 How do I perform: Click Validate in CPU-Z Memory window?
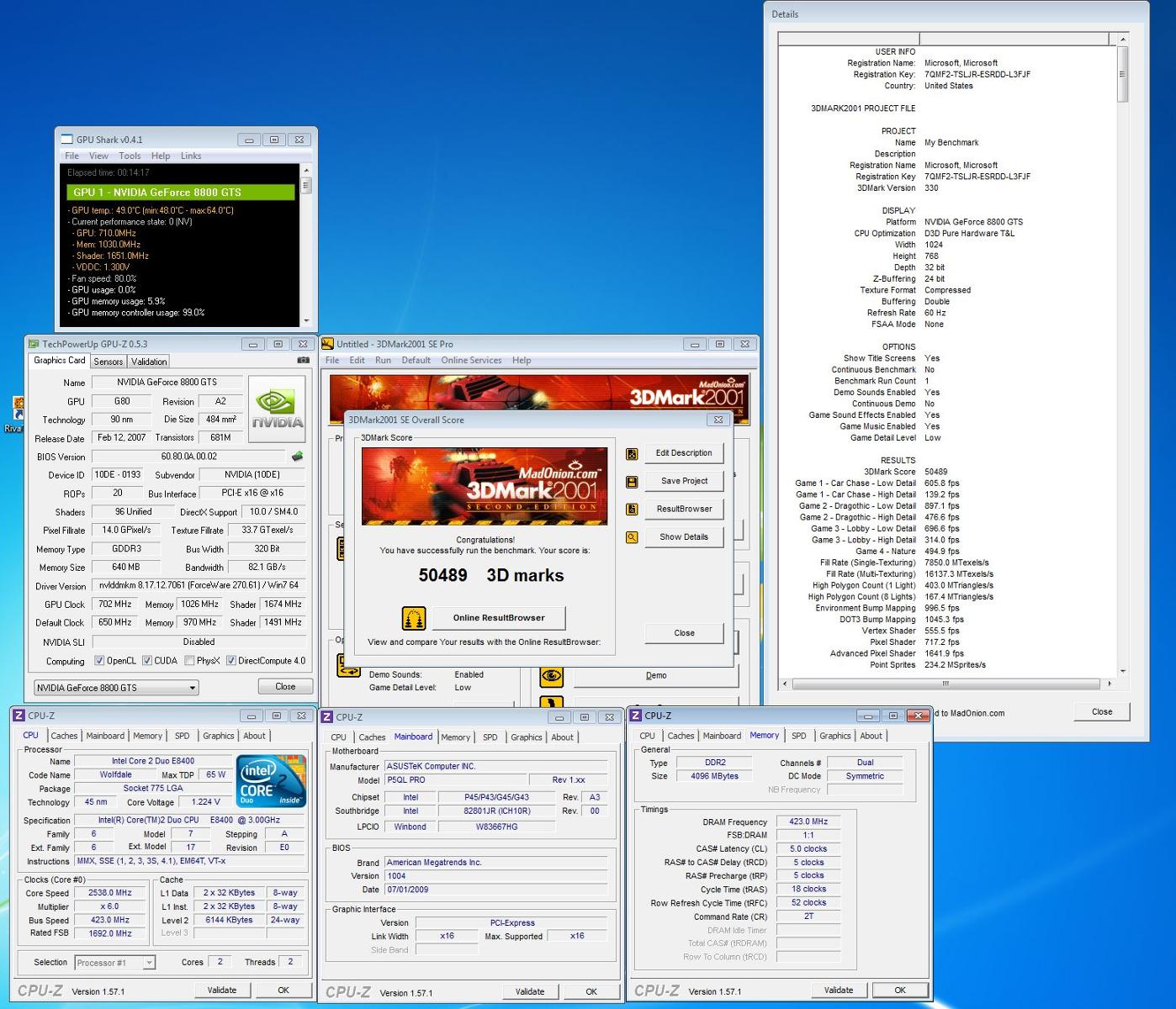[839, 990]
